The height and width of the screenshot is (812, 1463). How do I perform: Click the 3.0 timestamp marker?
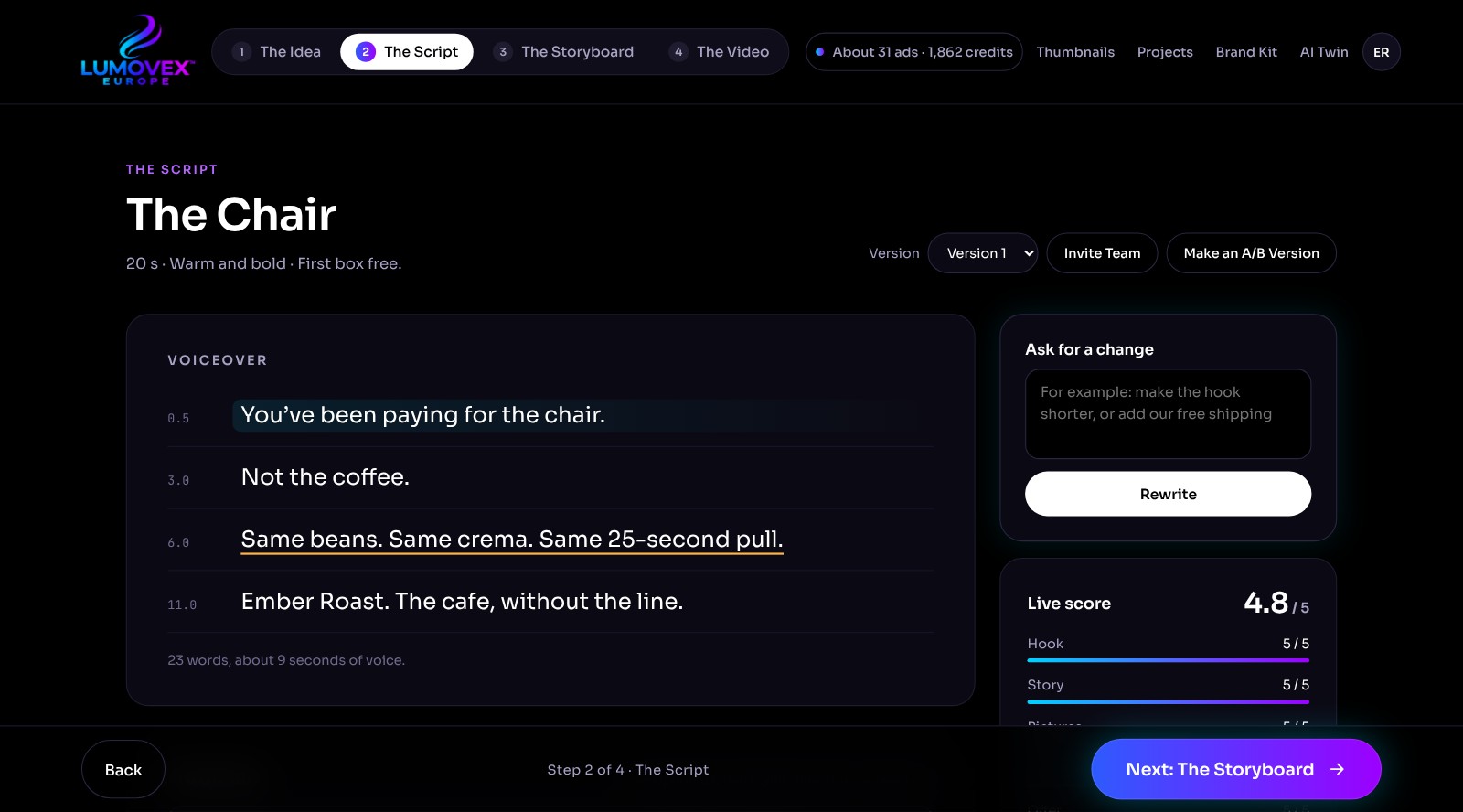pos(178,480)
